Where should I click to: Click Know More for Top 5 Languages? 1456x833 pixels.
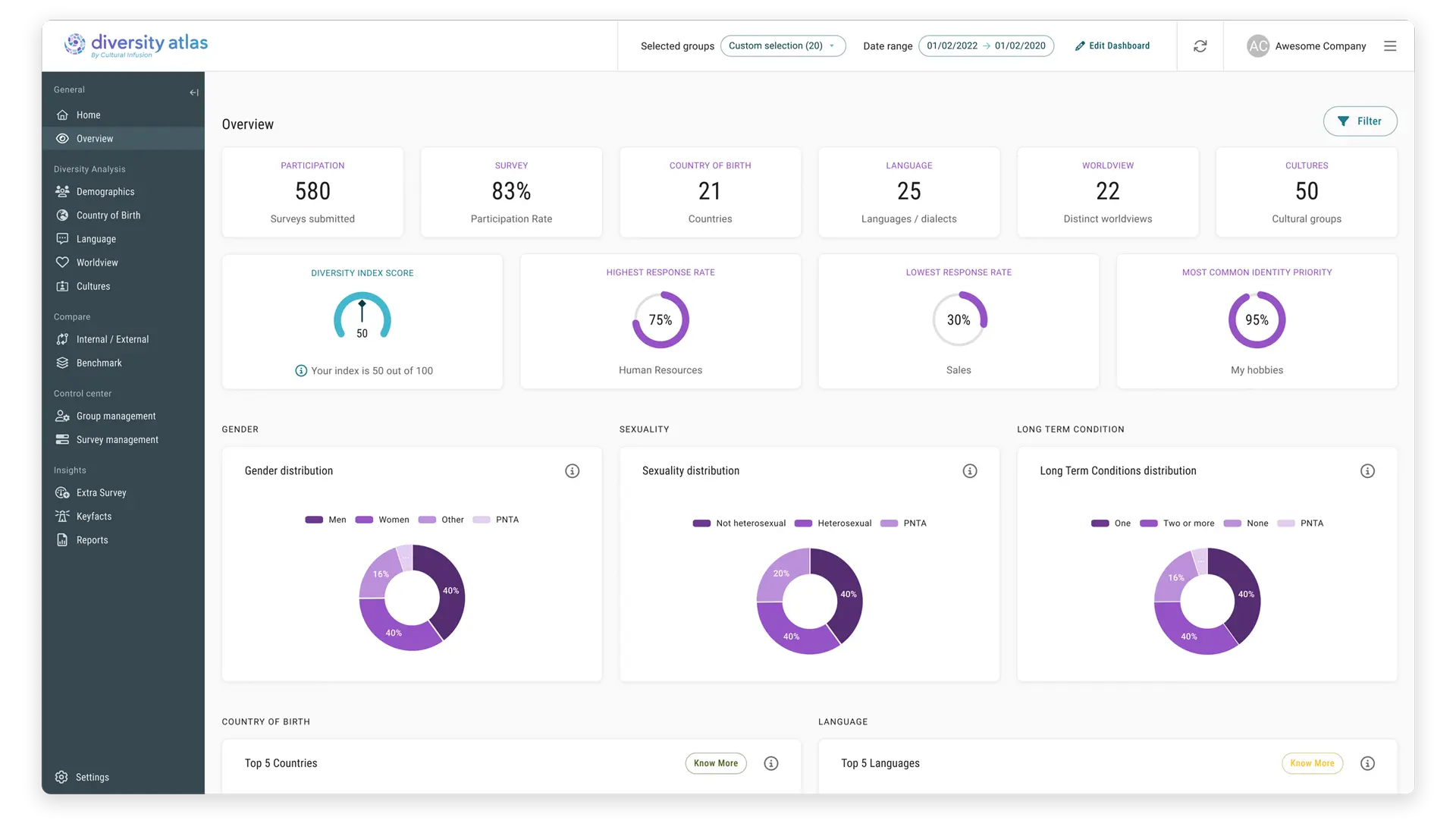pyautogui.click(x=1312, y=763)
